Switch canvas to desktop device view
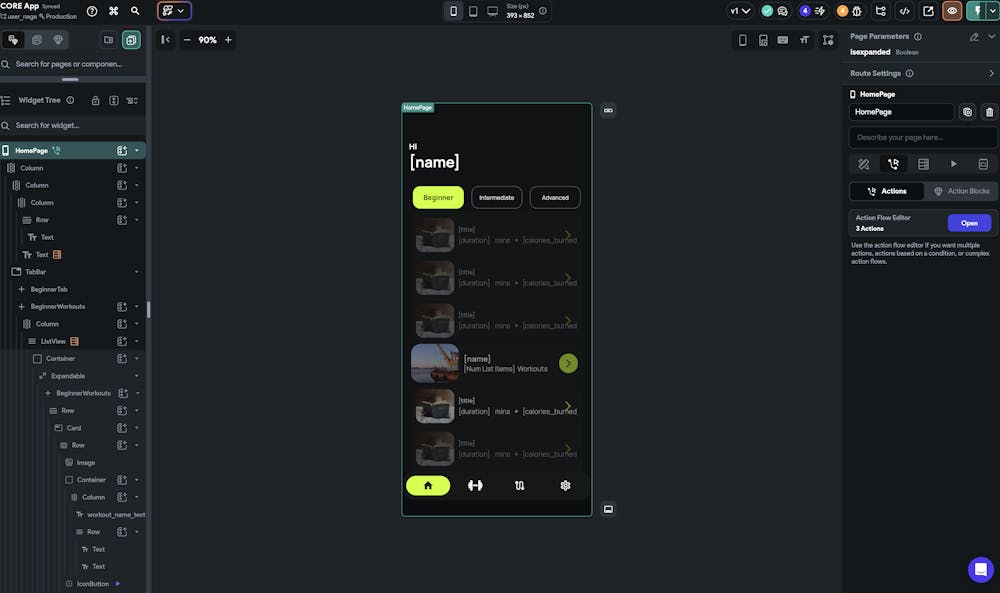1000x593 pixels. coord(492,11)
